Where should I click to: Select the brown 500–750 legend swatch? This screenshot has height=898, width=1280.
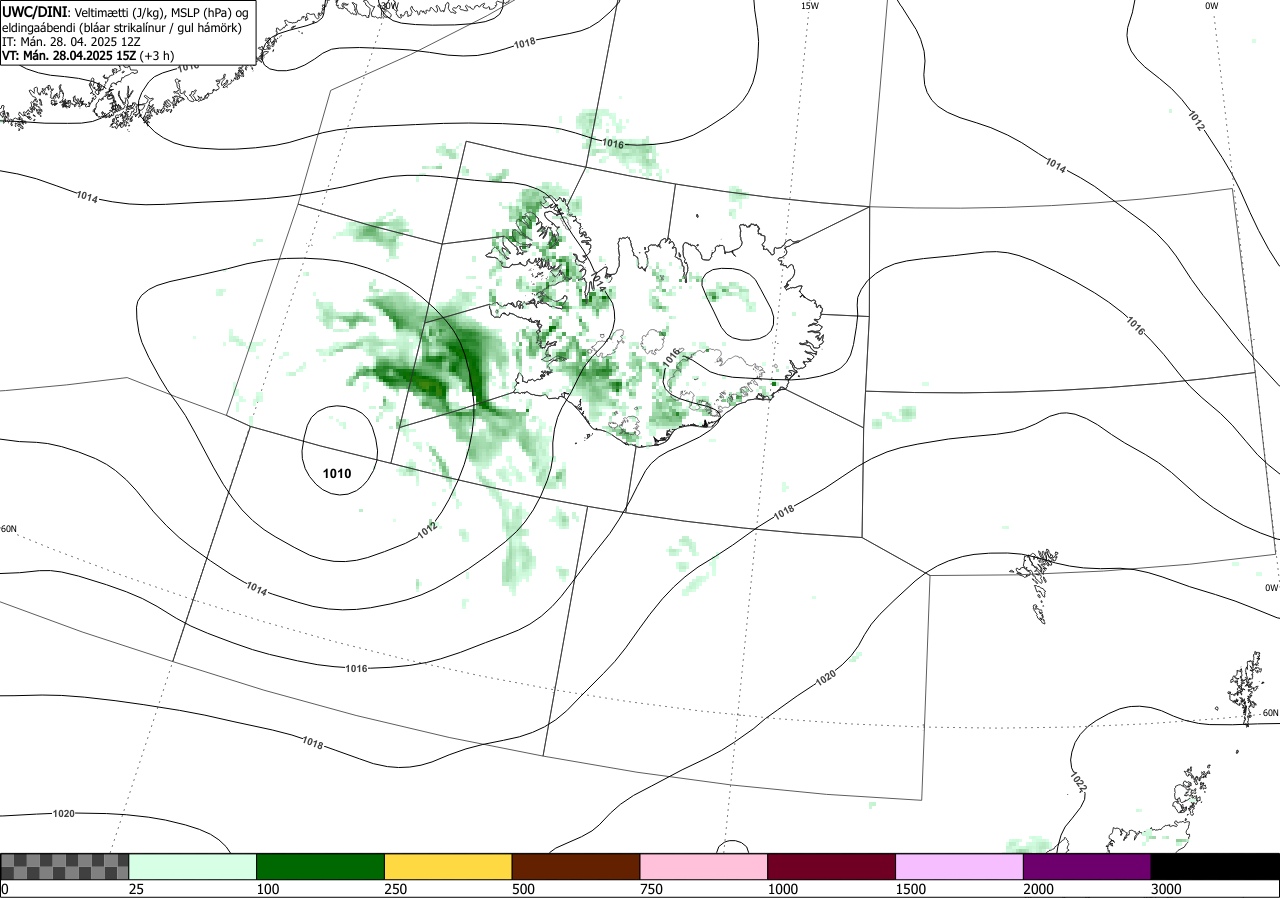pyautogui.click(x=576, y=866)
